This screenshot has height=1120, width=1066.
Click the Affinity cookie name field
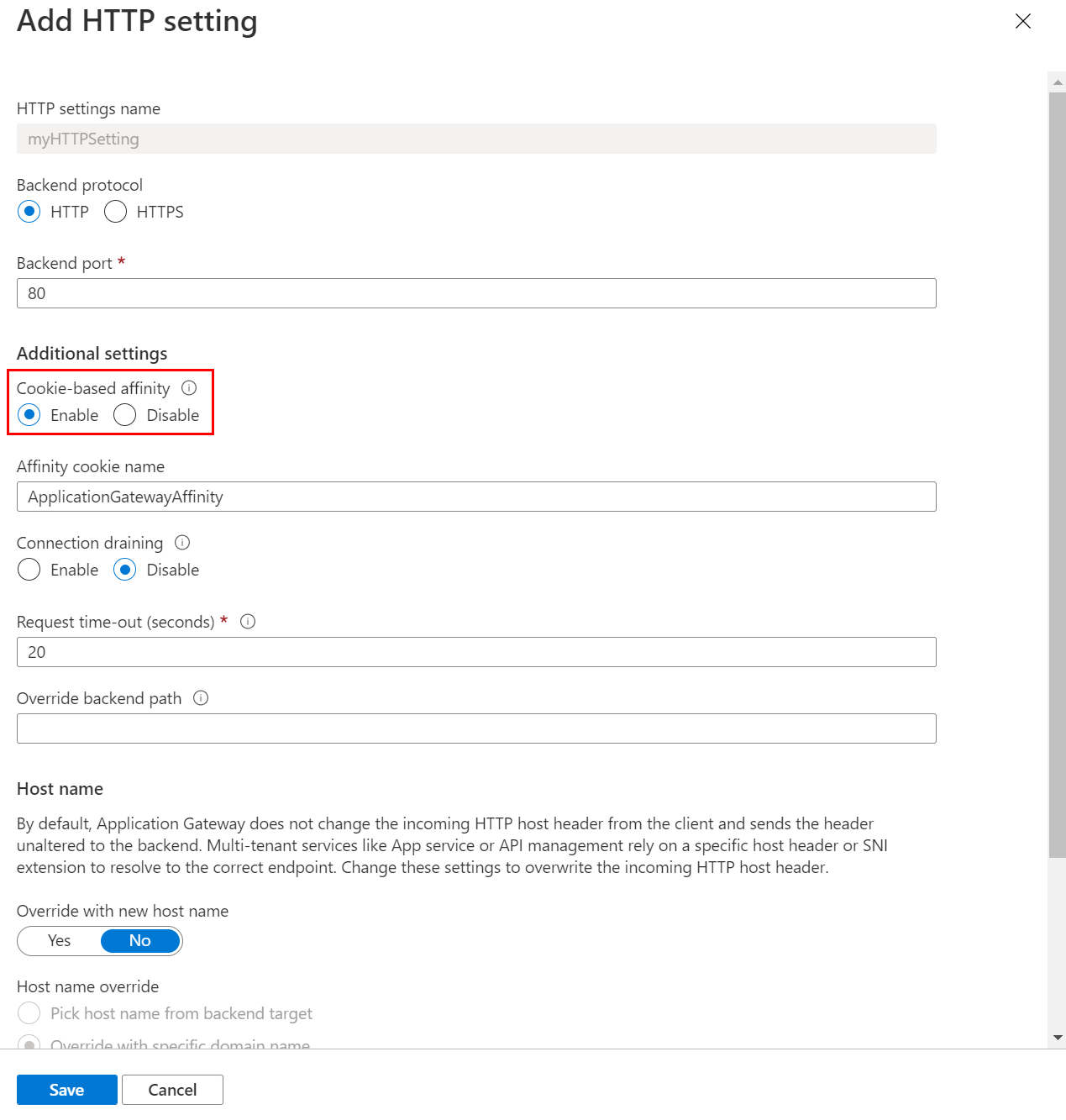tap(476, 497)
